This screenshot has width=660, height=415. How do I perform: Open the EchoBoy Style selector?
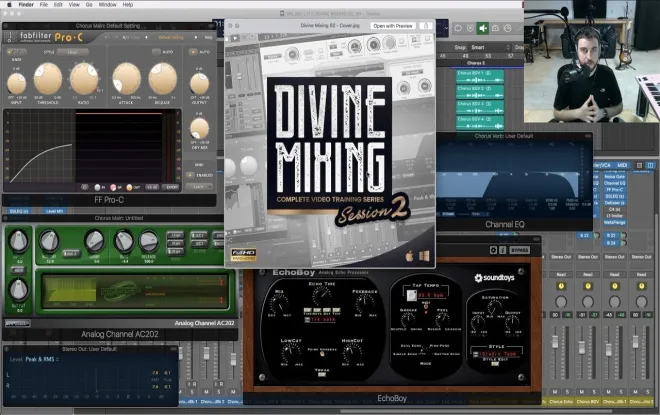pyautogui.click(x=497, y=354)
